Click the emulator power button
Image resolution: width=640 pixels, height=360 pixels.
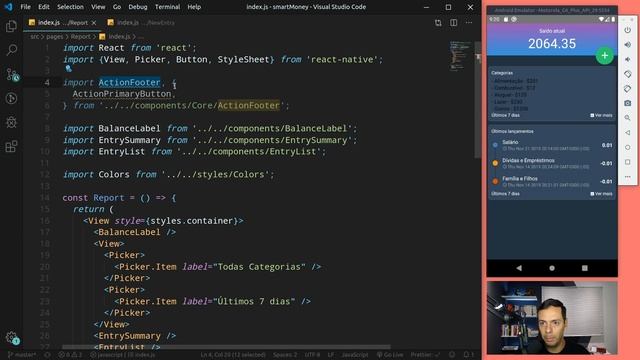628,30
